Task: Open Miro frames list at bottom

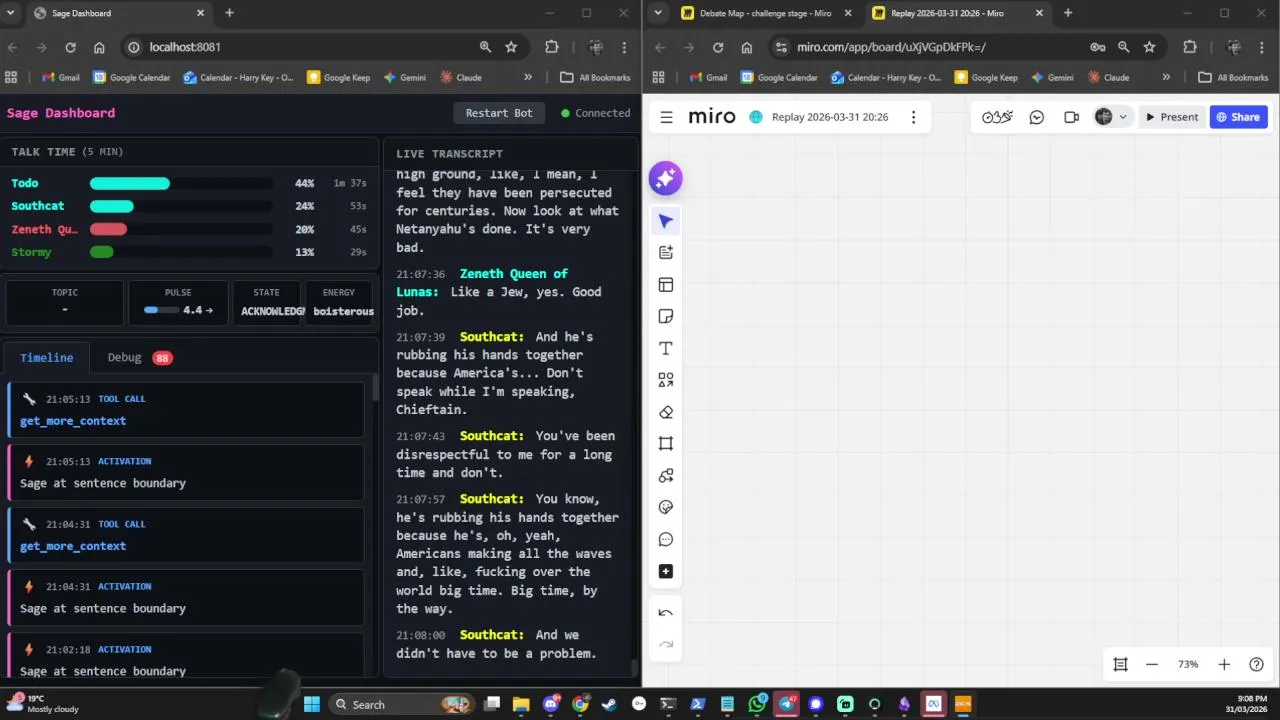Action: click(1120, 664)
